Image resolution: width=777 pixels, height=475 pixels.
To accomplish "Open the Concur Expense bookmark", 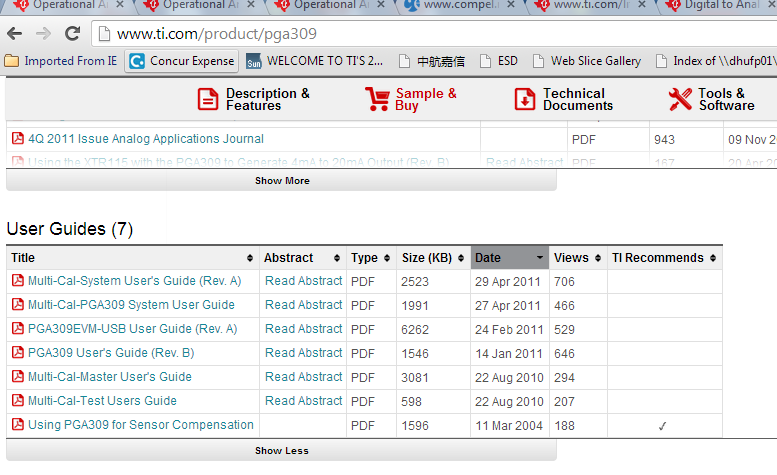I will pos(181,61).
